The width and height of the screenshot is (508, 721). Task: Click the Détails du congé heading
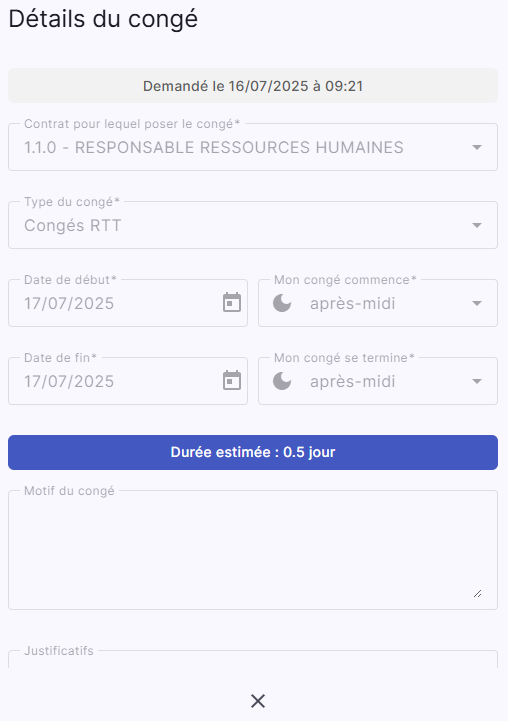[x=103, y=20]
